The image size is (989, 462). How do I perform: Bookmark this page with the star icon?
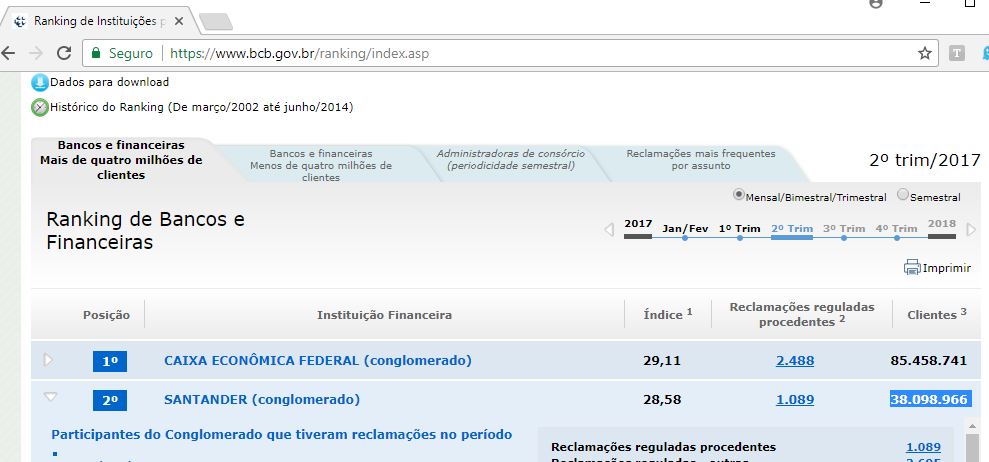point(925,53)
